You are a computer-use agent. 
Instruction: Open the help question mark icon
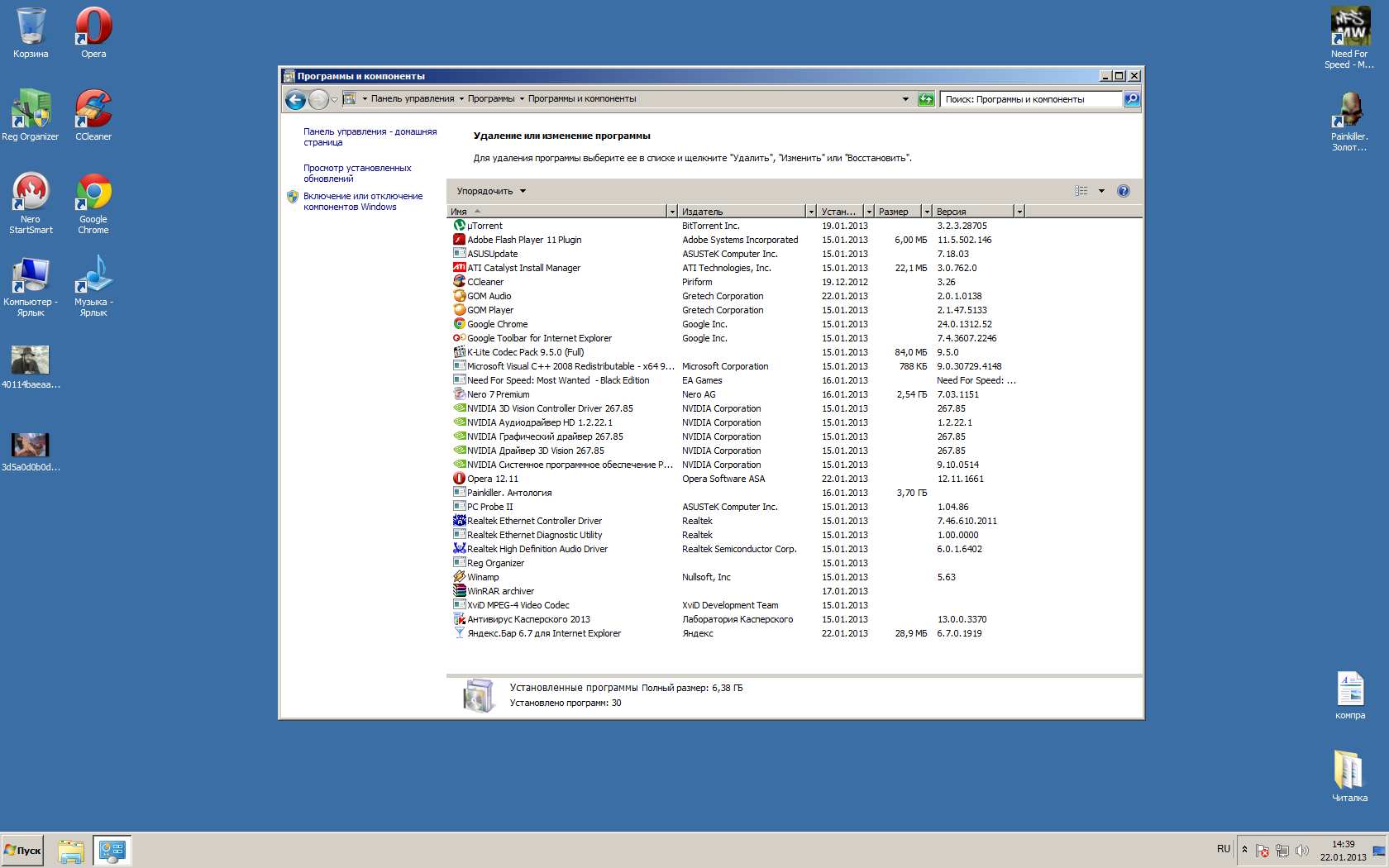(1124, 191)
